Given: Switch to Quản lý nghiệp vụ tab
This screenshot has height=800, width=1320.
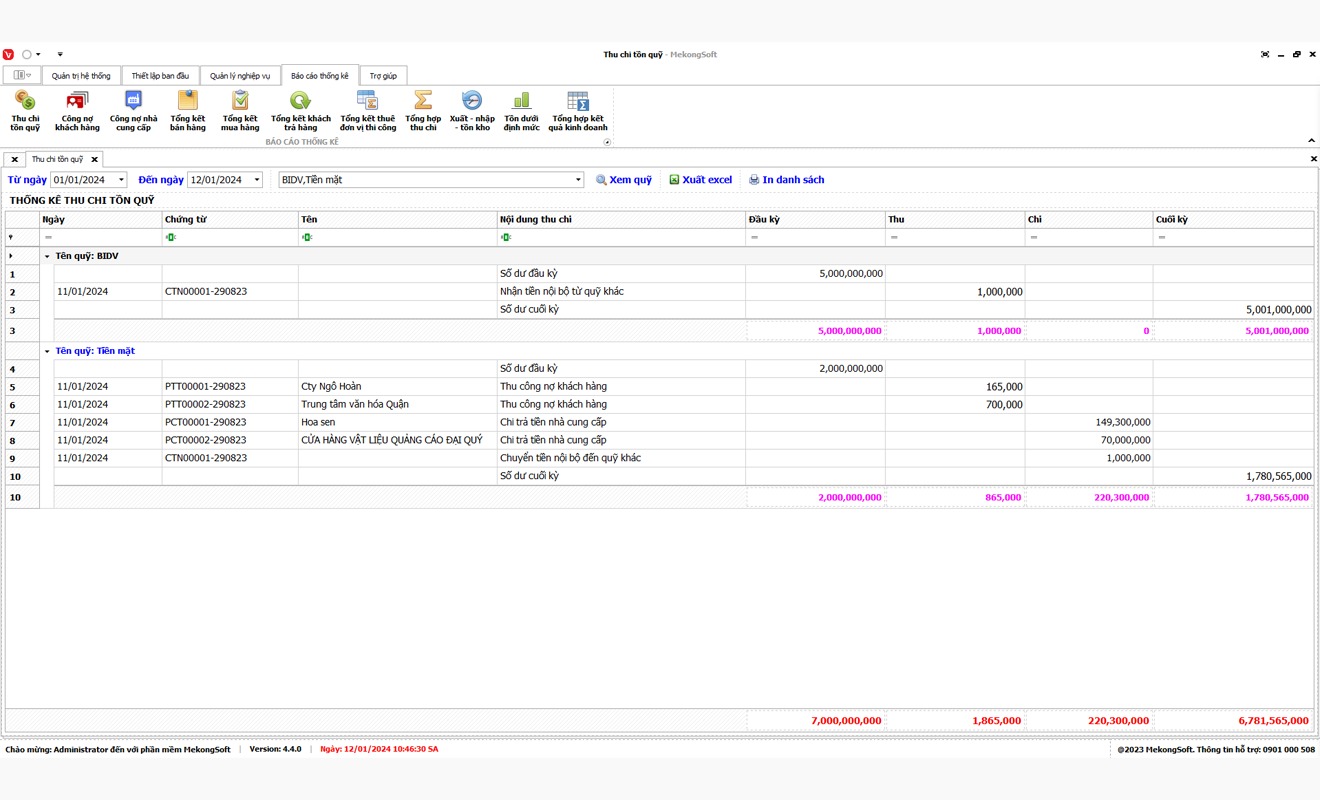Looking at the screenshot, I should pos(240,76).
